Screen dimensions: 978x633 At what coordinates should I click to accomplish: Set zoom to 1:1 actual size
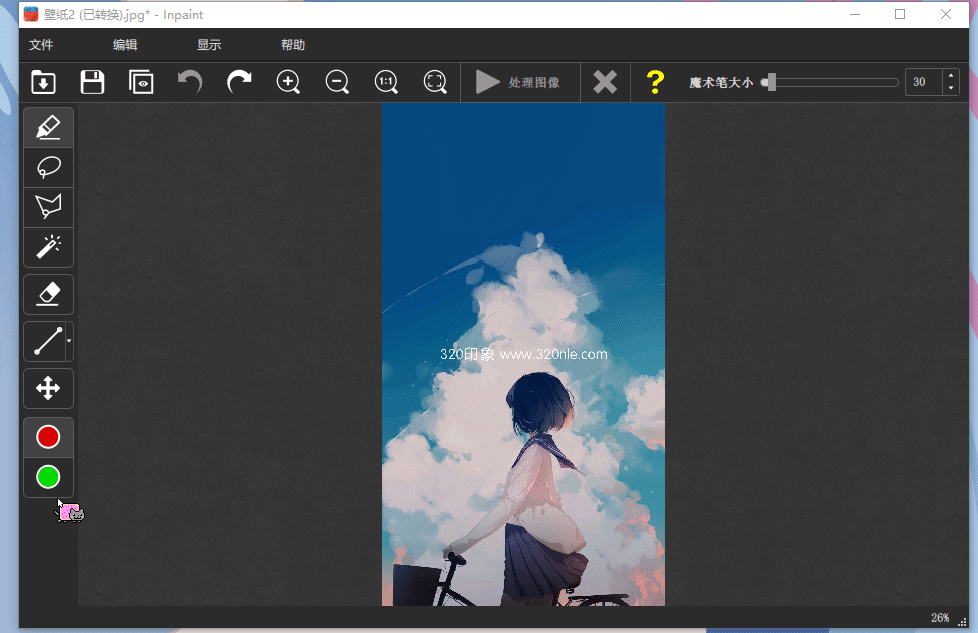(386, 82)
